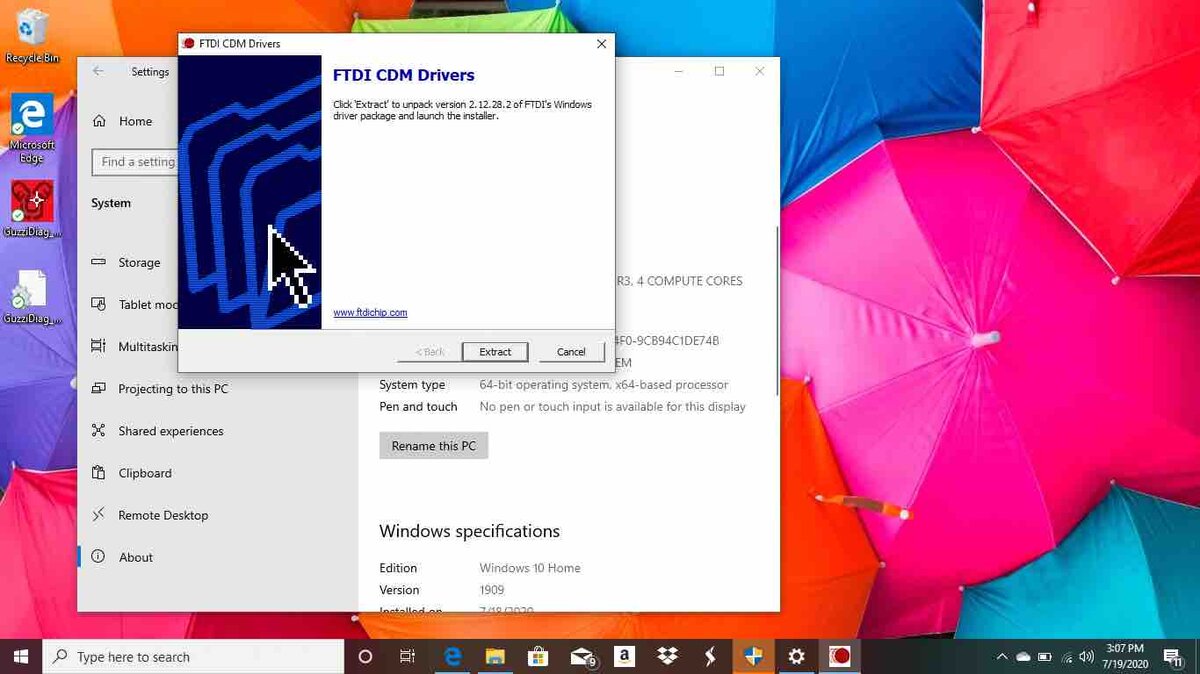Open the Windows Start menu
The height and width of the screenshot is (674, 1200).
pyautogui.click(x=21, y=656)
